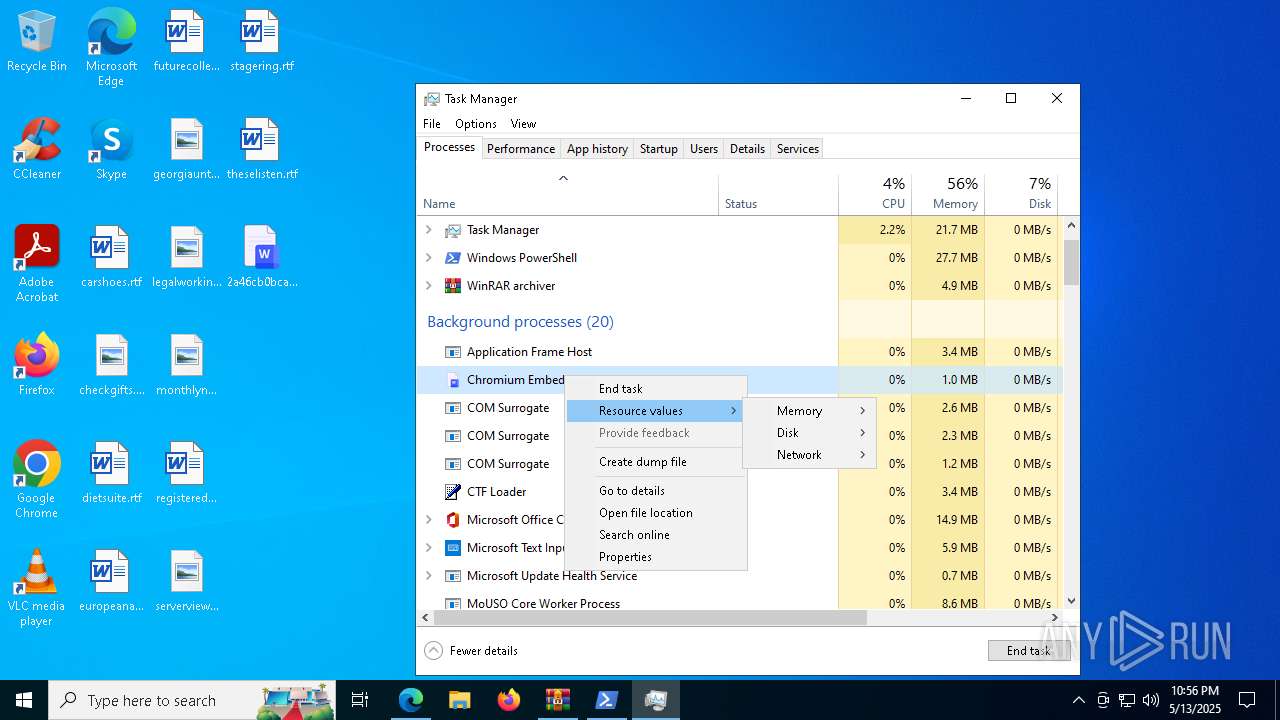The height and width of the screenshot is (720, 1280).
Task: Select monthlyn image file on desktop
Action: [186, 366]
